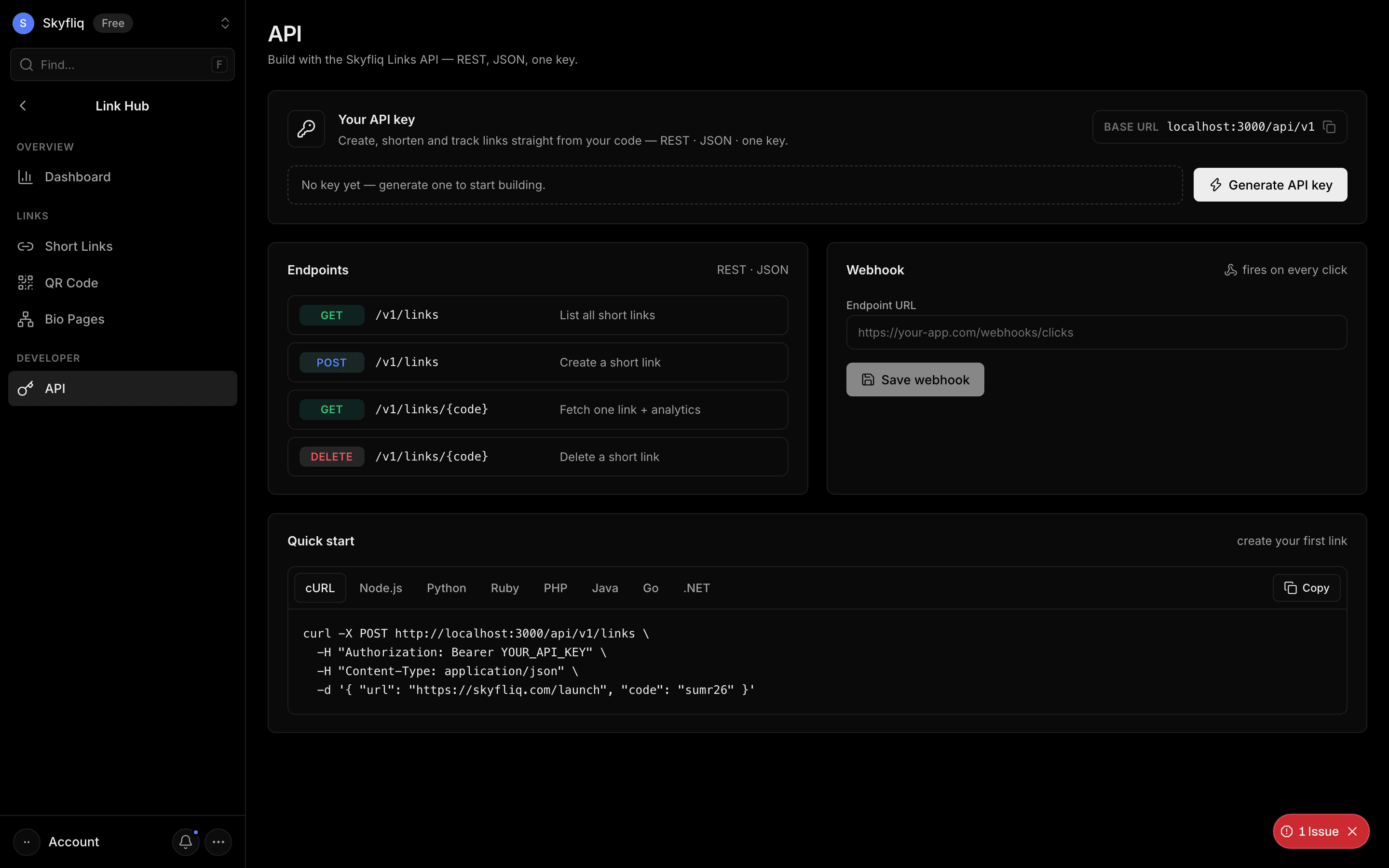The height and width of the screenshot is (868, 1389).
Task: Click the Dashboard bar chart icon
Action: [25, 177]
